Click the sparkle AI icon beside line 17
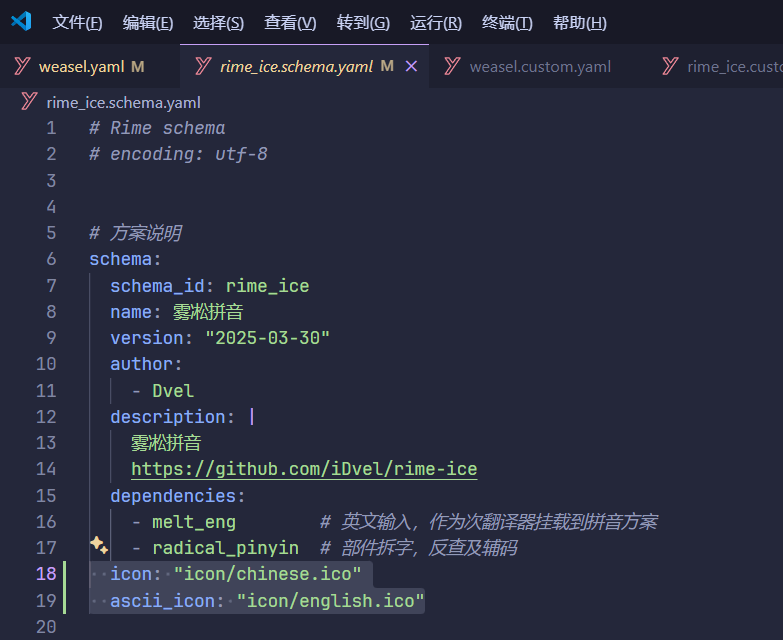 (x=98, y=545)
